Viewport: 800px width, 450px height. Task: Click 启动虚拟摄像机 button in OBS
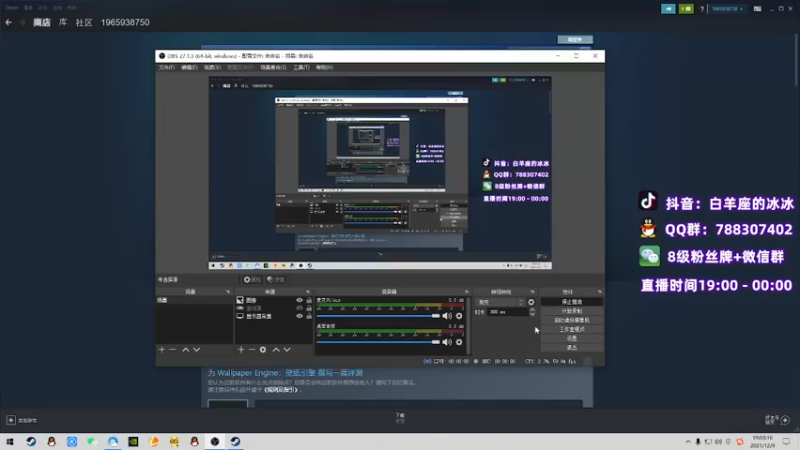point(571,320)
